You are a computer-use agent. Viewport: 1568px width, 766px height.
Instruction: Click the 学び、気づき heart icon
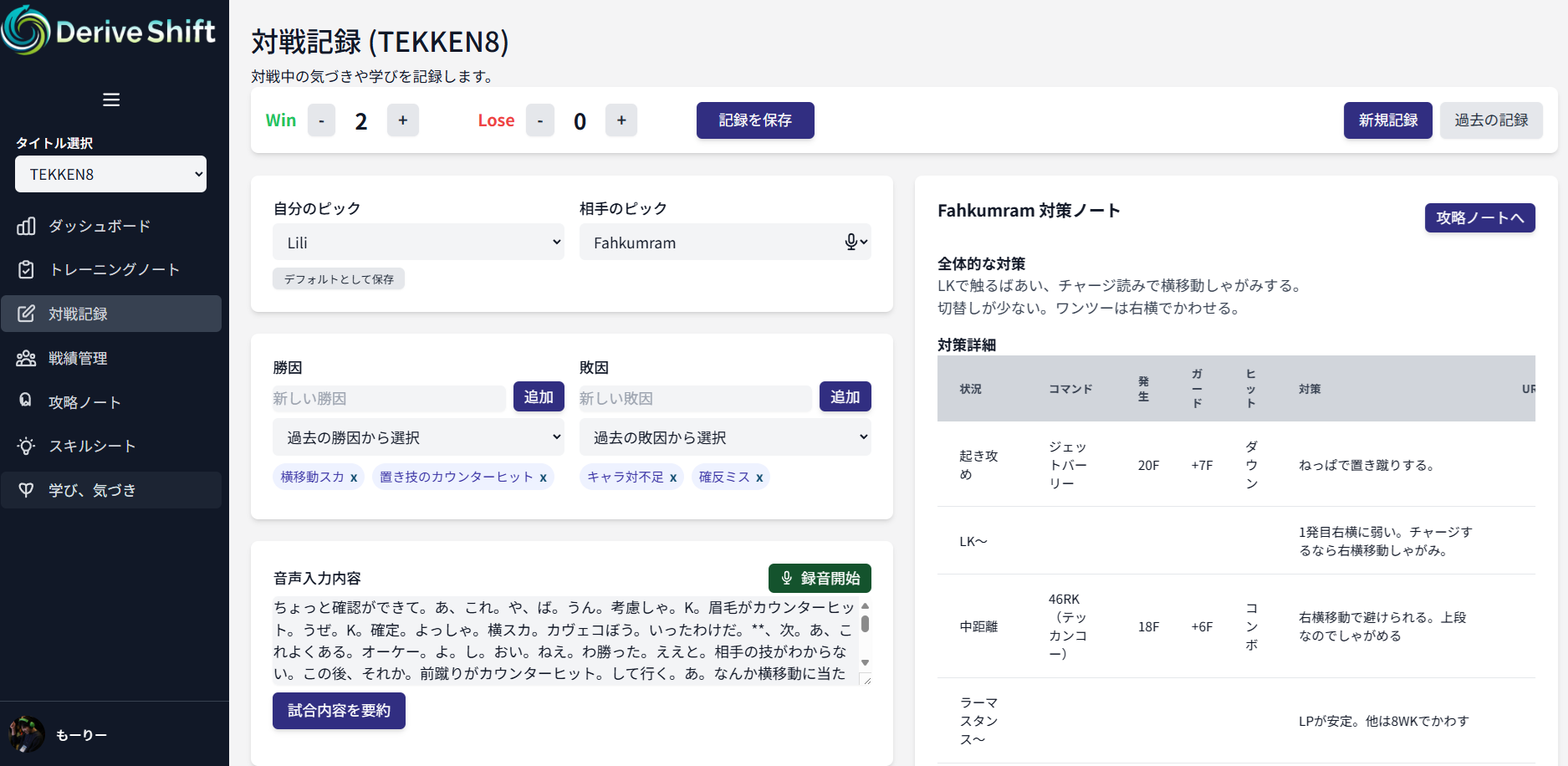point(26,490)
